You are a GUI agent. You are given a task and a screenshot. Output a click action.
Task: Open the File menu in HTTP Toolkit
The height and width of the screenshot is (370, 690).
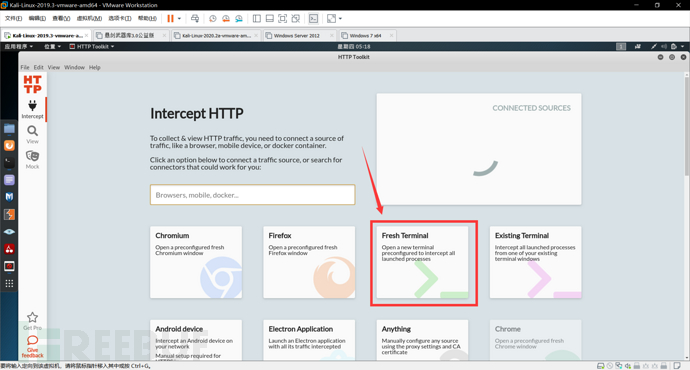(25, 67)
